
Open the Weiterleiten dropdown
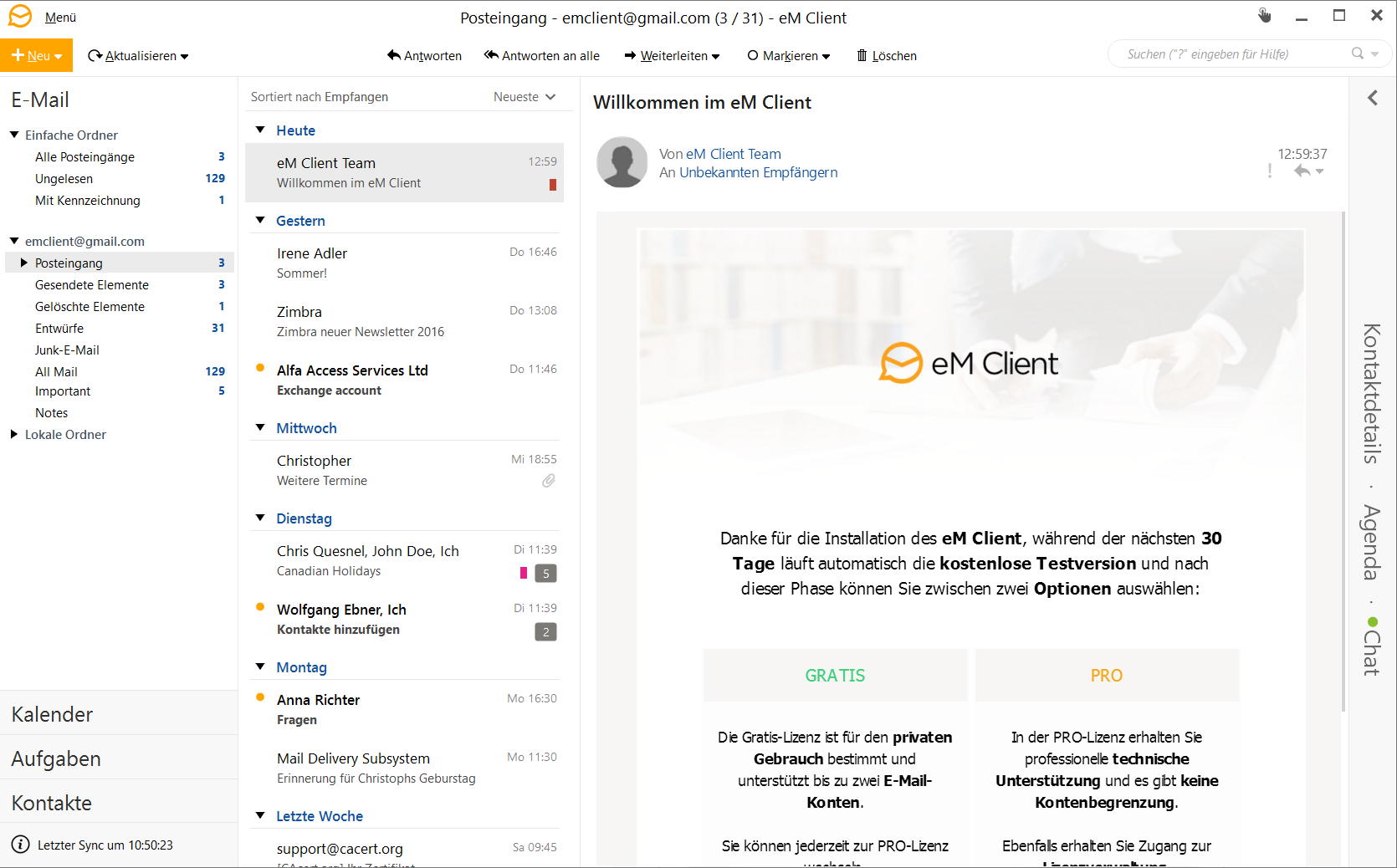(716, 56)
